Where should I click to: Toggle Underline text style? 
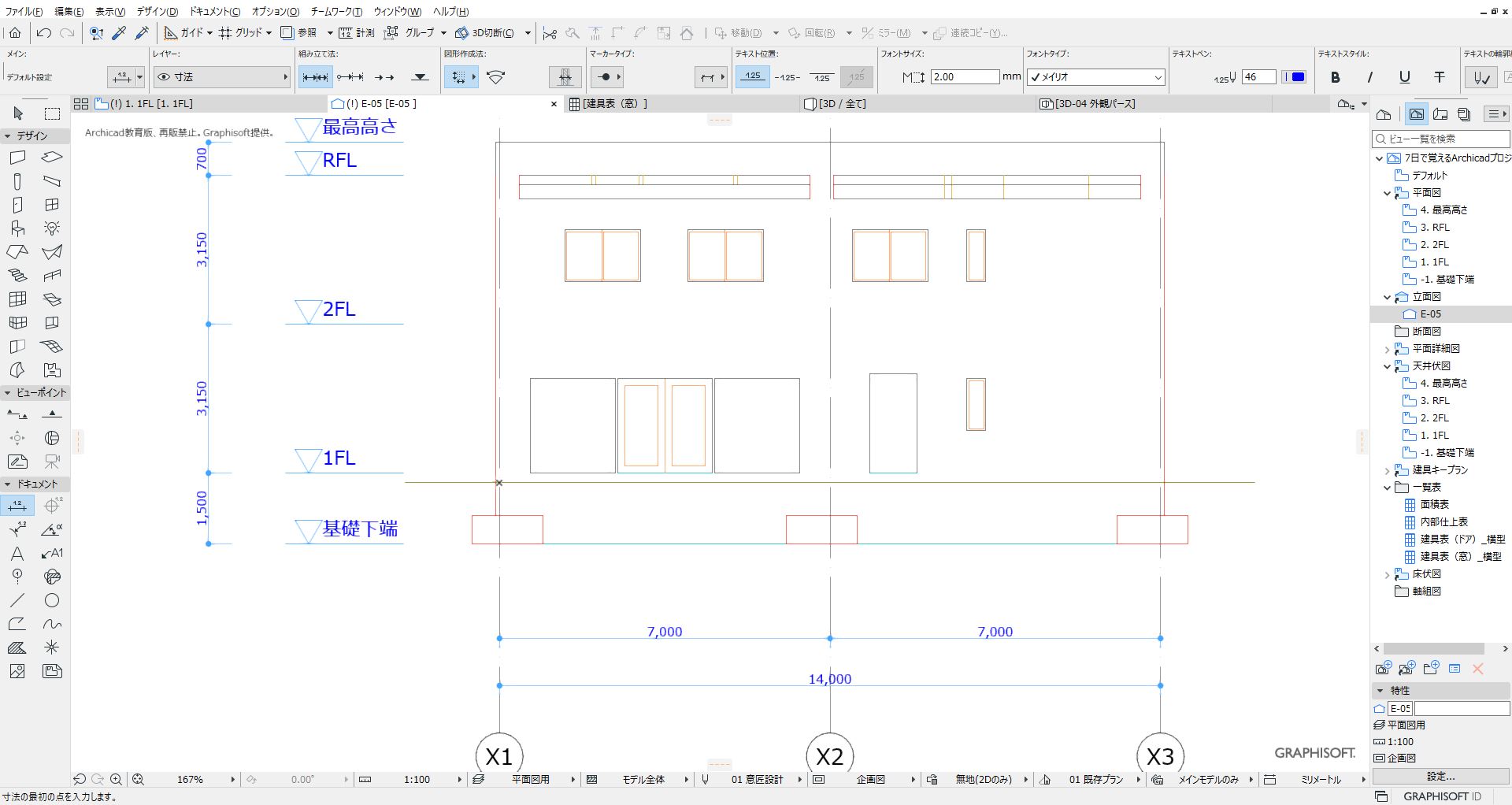(x=1404, y=77)
